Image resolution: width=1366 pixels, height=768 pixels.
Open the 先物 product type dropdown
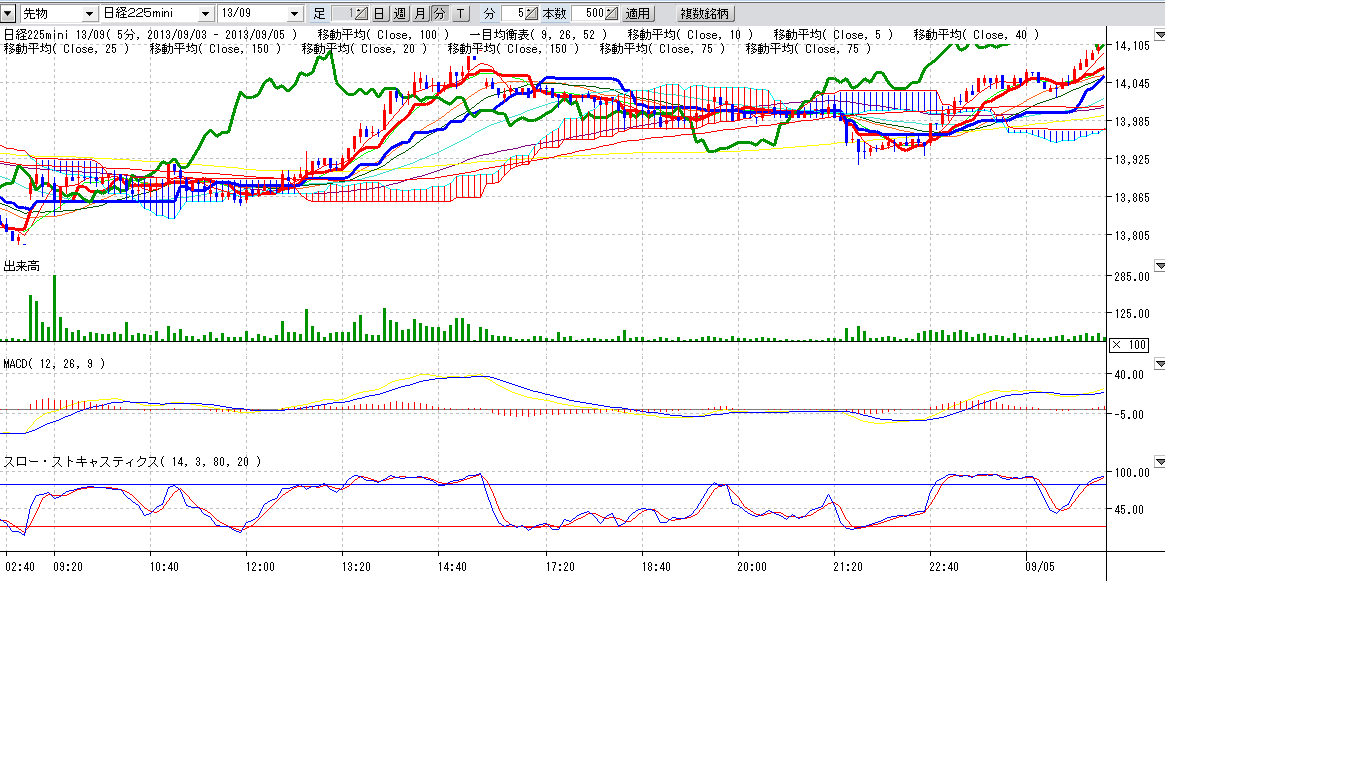[x=90, y=14]
